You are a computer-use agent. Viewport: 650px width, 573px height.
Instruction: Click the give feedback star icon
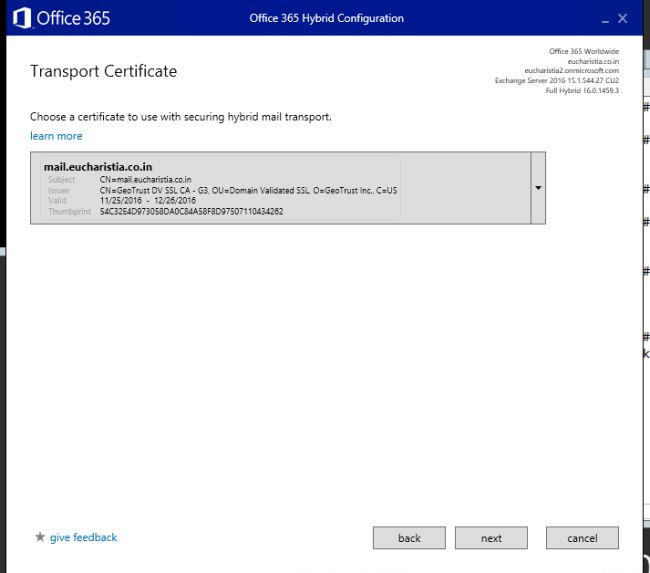(40, 537)
